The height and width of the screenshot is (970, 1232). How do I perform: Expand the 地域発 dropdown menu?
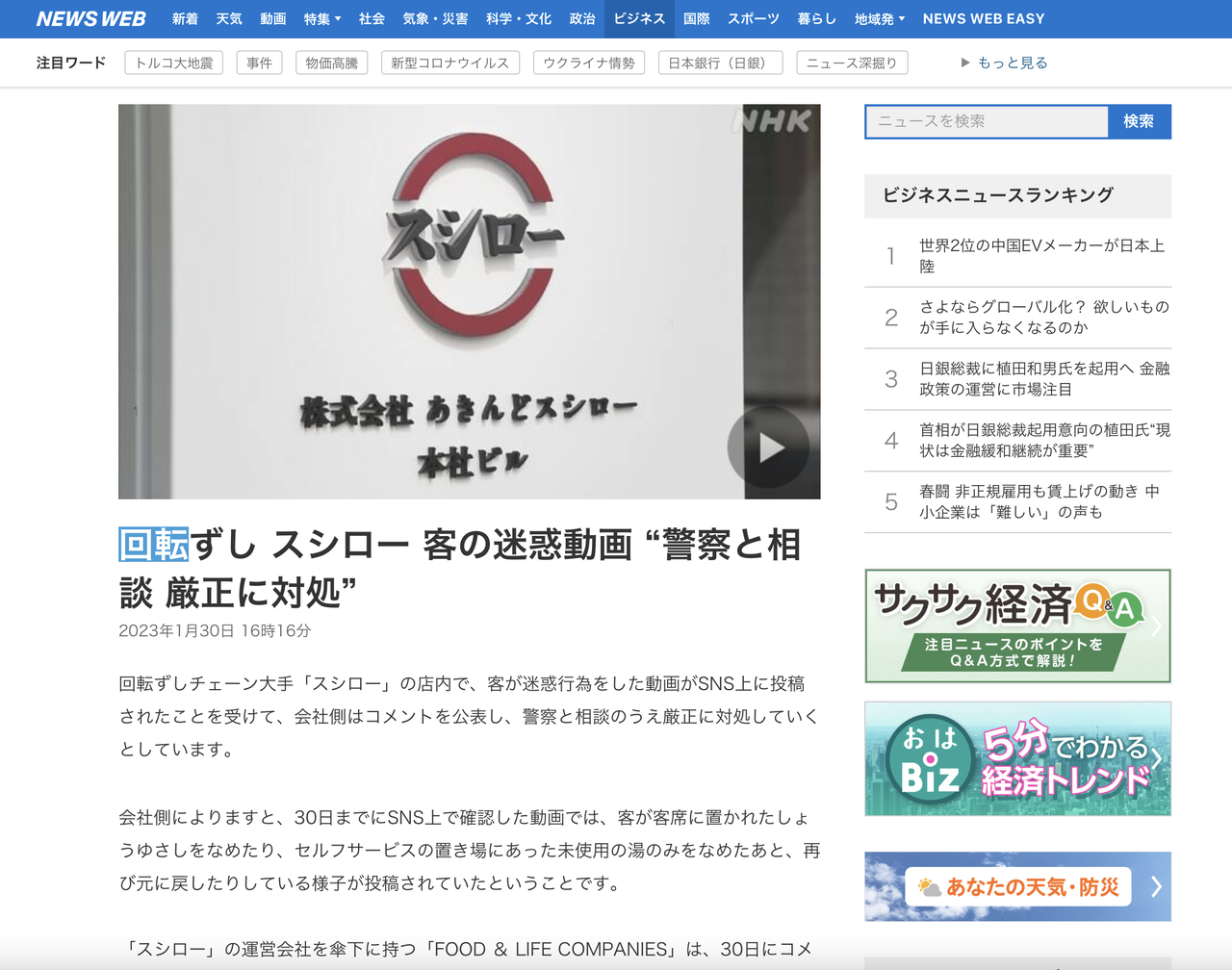(880, 19)
